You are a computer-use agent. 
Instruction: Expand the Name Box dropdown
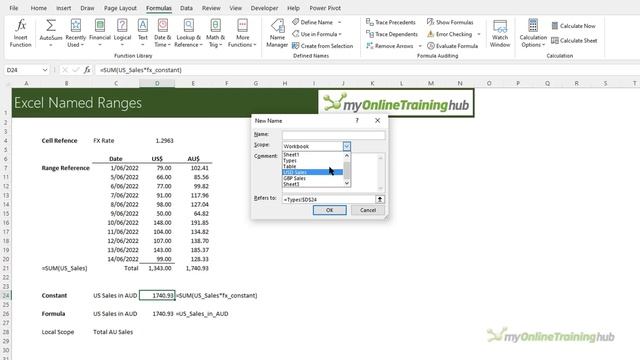pos(44,70)
